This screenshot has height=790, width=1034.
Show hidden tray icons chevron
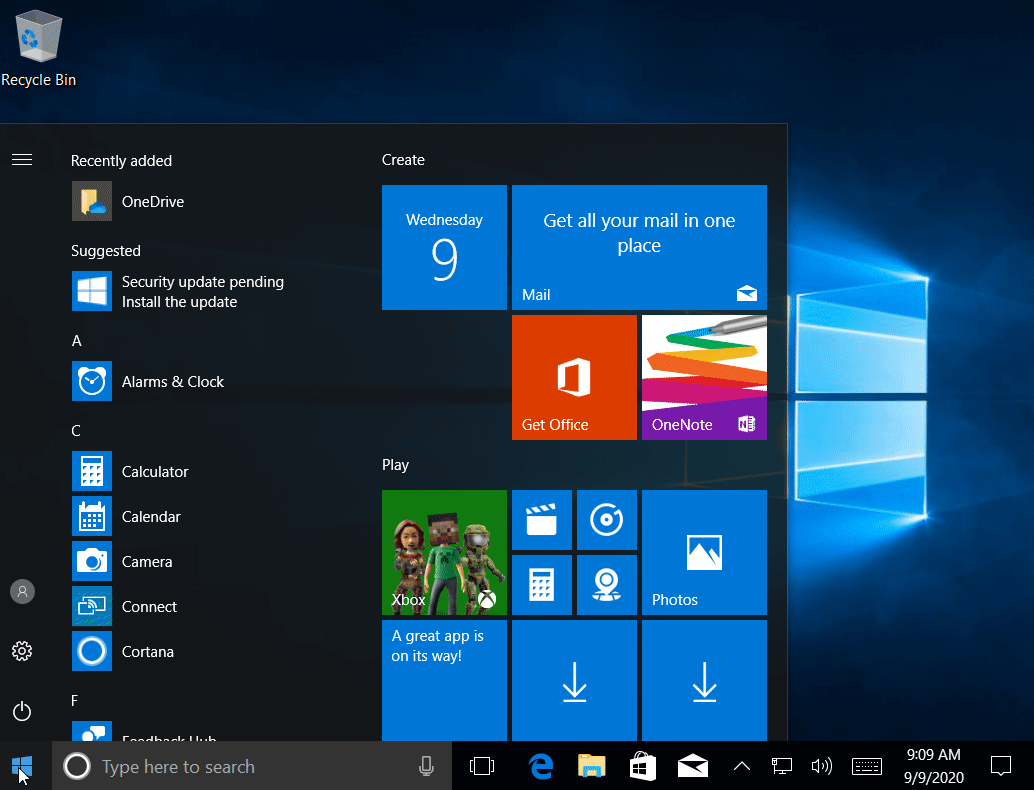(742, 766)
